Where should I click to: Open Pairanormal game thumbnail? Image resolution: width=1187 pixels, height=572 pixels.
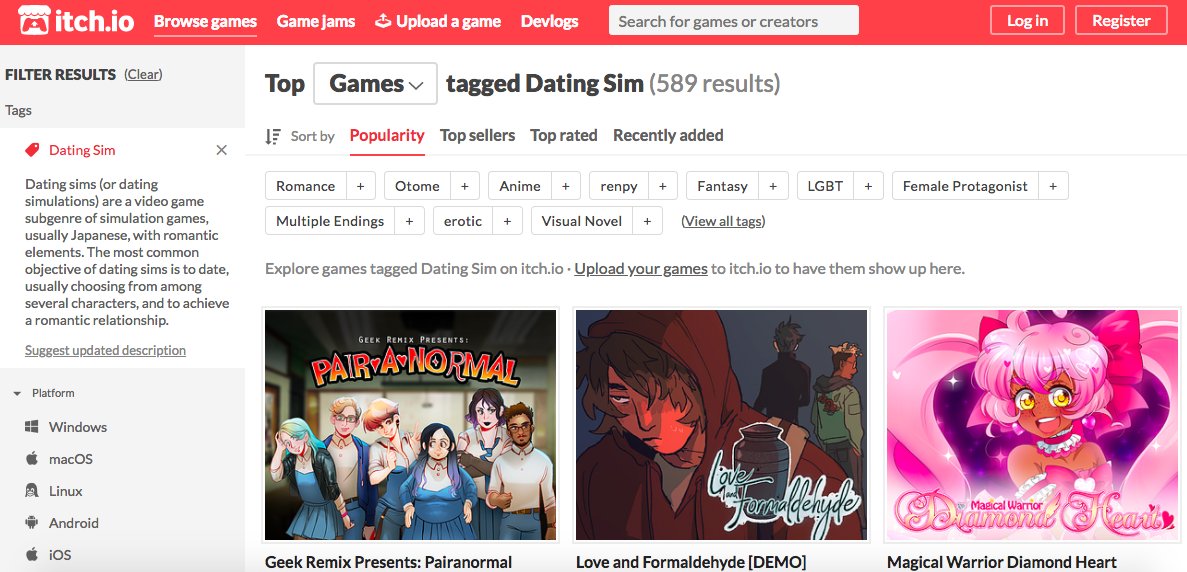pos(410,424)
